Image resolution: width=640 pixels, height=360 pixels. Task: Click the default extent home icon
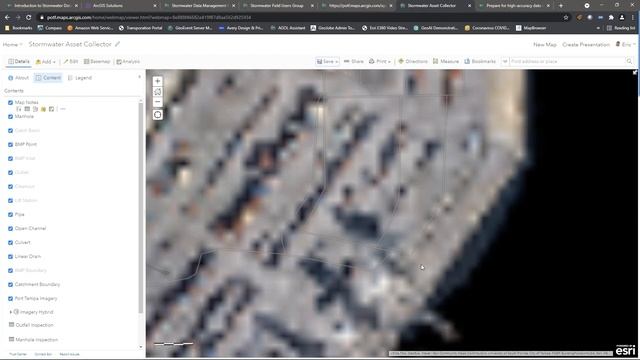158,91
